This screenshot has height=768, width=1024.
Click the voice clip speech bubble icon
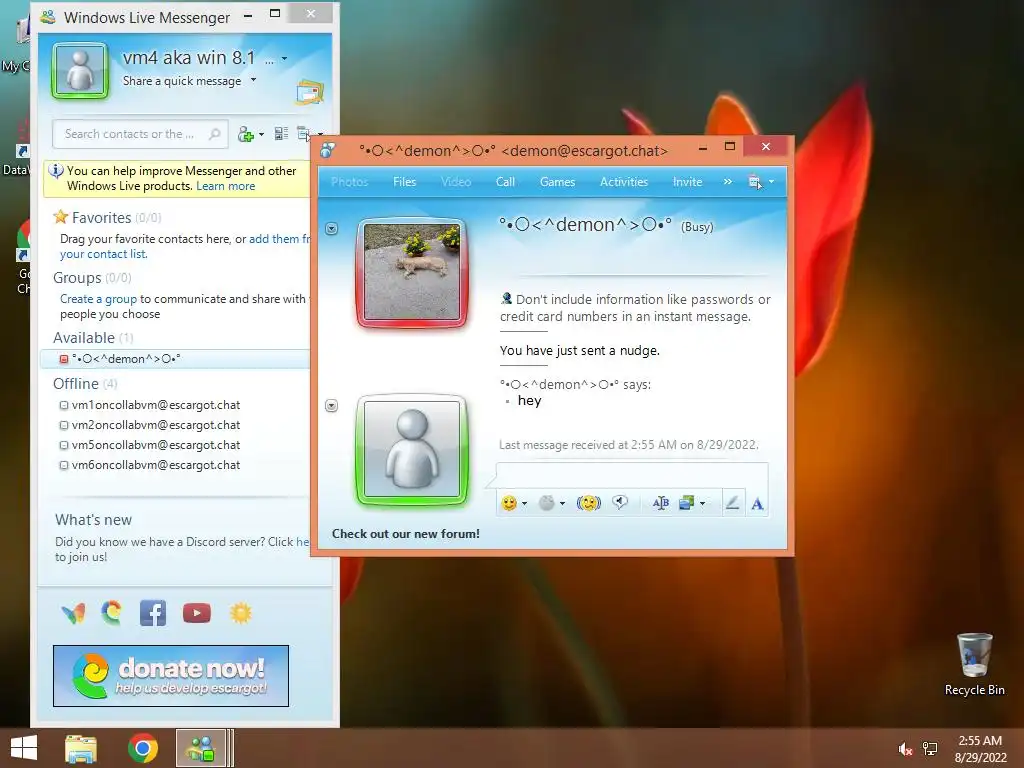click(620, 502)
